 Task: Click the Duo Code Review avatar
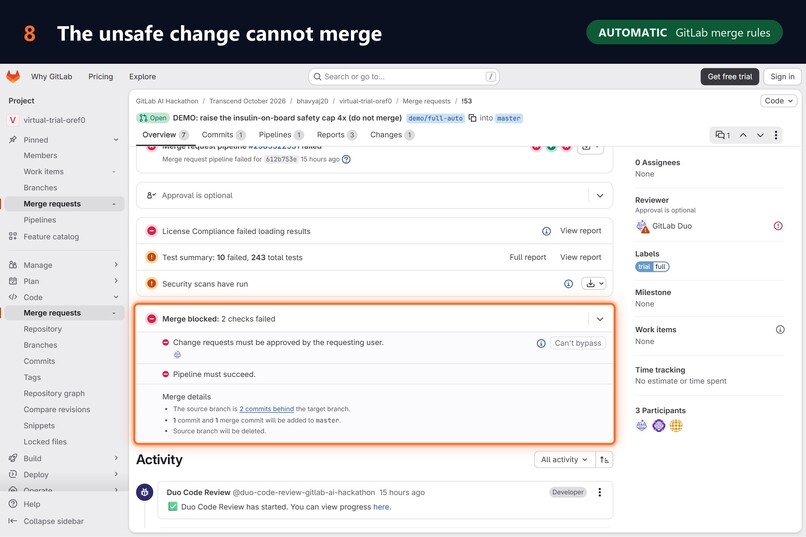pyautogui.click(x=144, y=492)
